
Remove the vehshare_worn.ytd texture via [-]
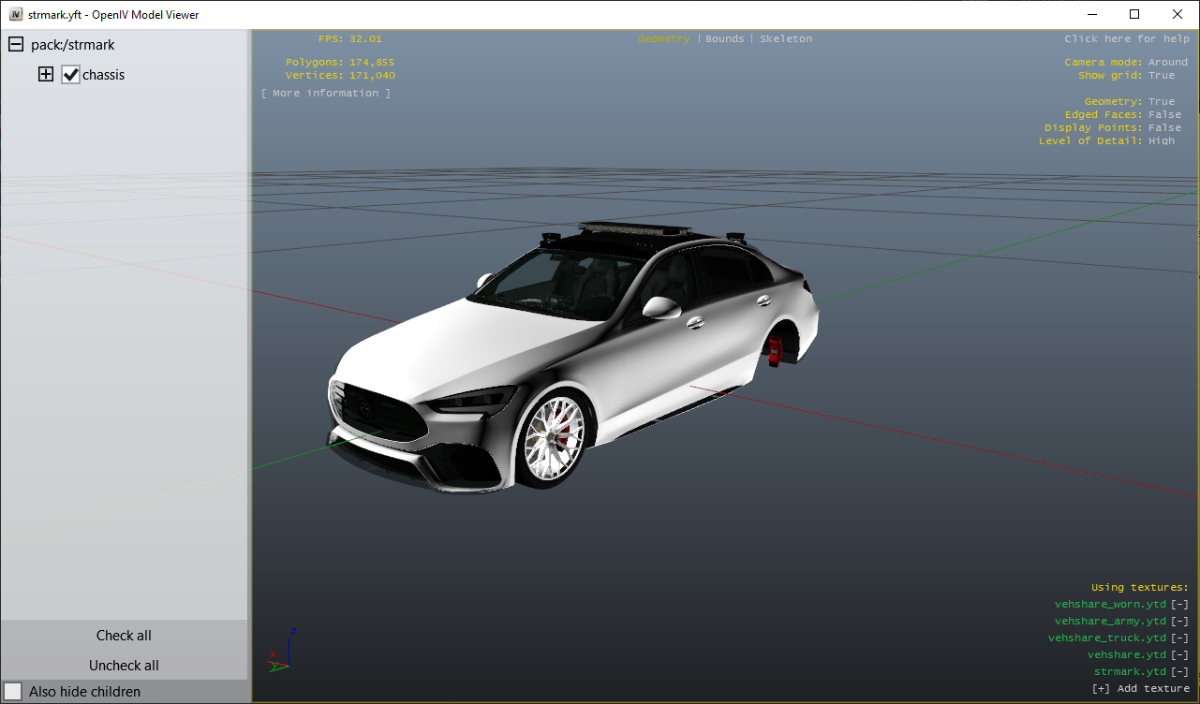[1180, 604]
